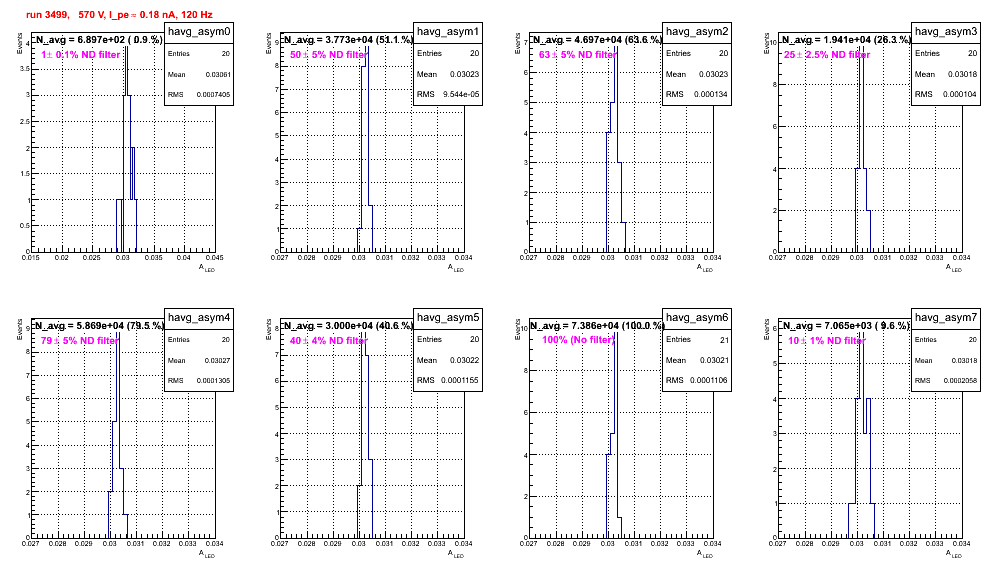Click the A_LED x-axis label of havg_asym3
This screenshot has height=572, width=996.
point(954,268)
